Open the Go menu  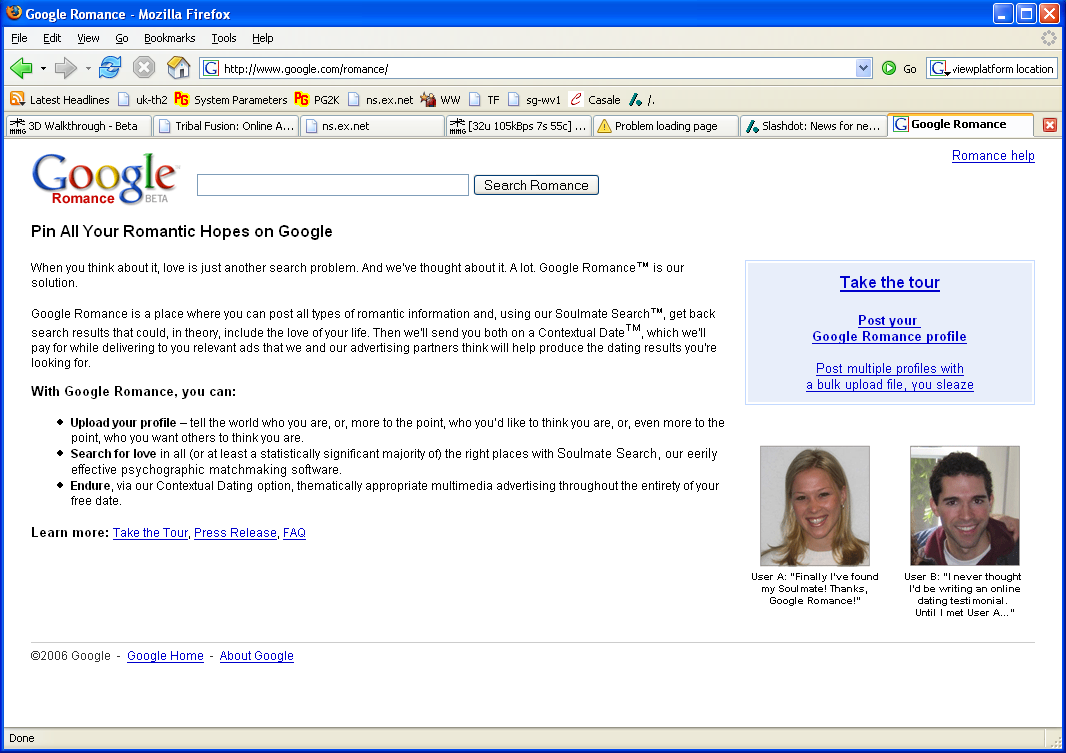[x=122, y=38]
